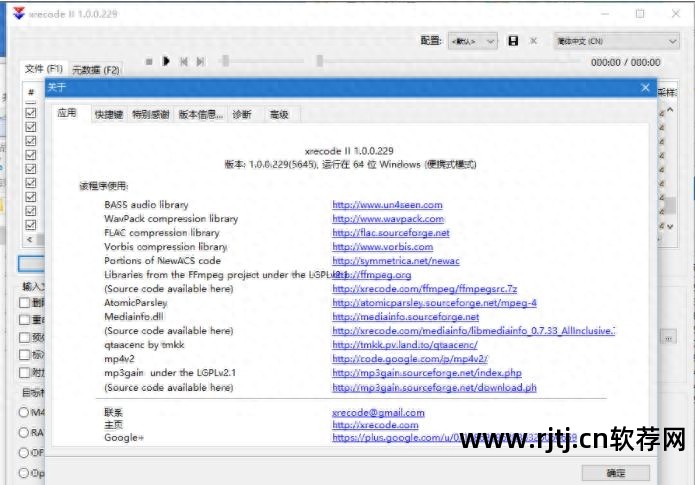
Task: Open the code.google.com/p/mp4v2 link
Action: tap(410, 359)
